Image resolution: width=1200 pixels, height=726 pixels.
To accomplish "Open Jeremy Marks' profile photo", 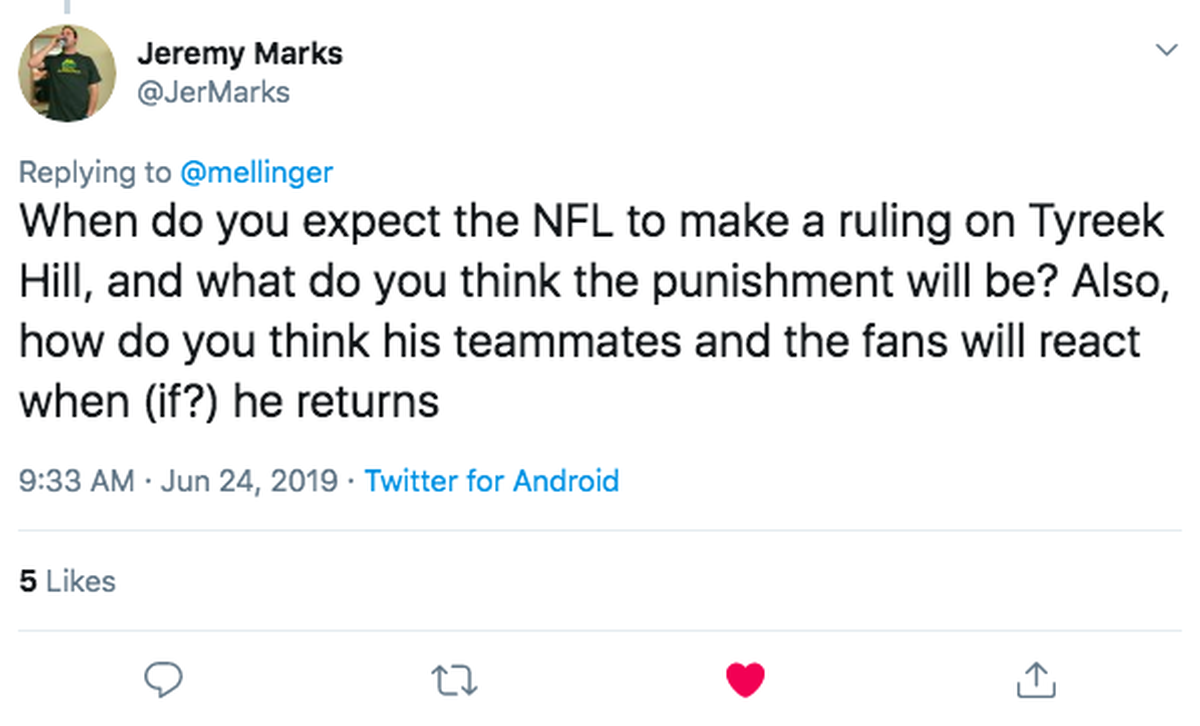I will (x=68, y=73).
